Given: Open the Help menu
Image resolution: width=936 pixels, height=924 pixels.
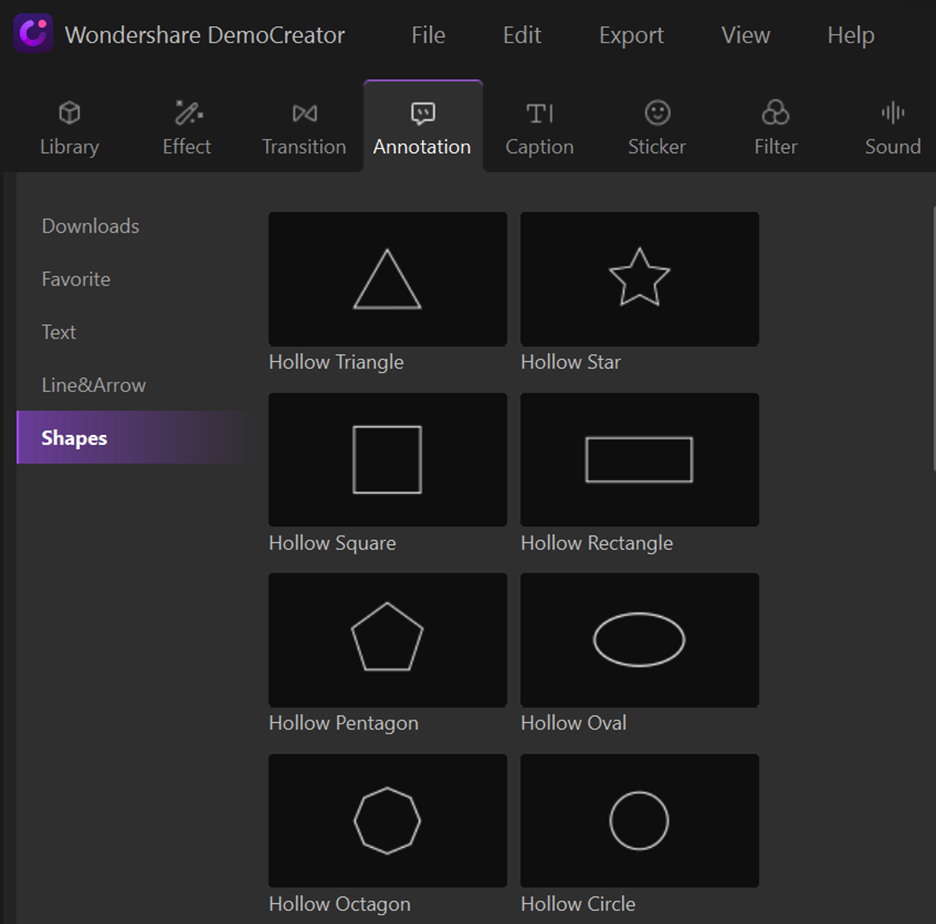Looking at the screenshot, I should click(x=850, y=35).
